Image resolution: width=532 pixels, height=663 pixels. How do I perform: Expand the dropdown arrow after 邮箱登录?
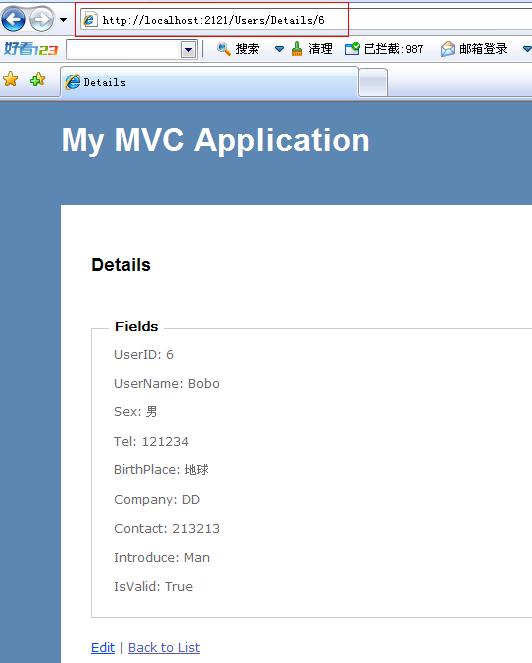pyautogui.click(x=527, y=49)
